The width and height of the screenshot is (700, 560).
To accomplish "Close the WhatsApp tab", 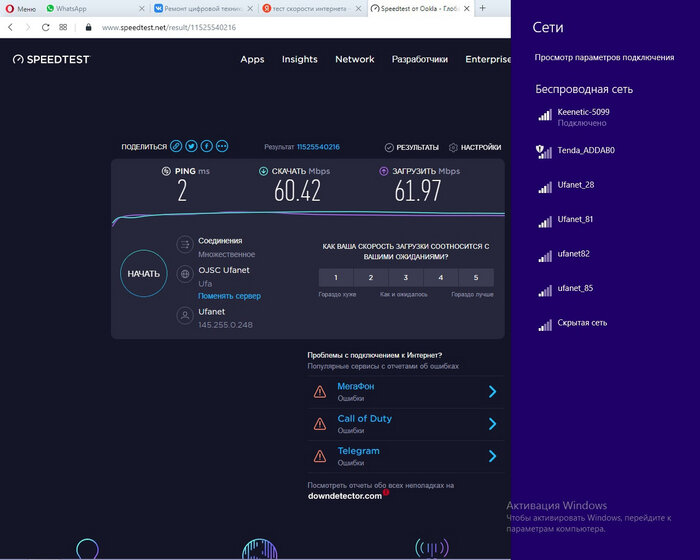I will point(142,8).
